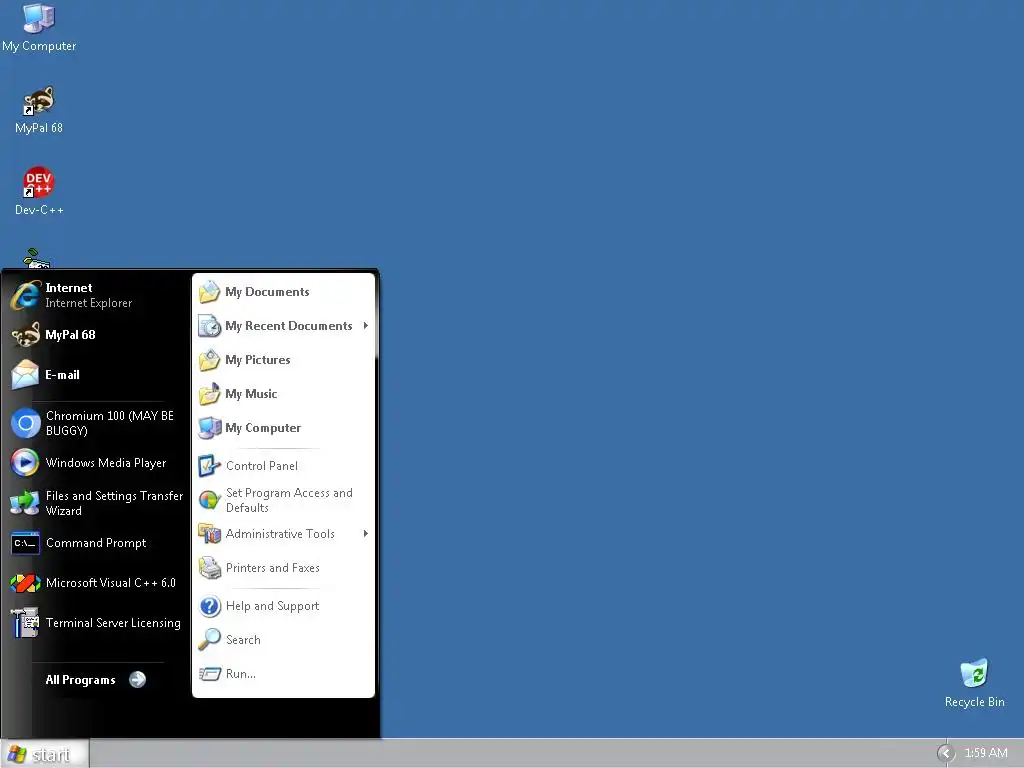Click Set Program Access and Defaults icon

tap(210, 500)
